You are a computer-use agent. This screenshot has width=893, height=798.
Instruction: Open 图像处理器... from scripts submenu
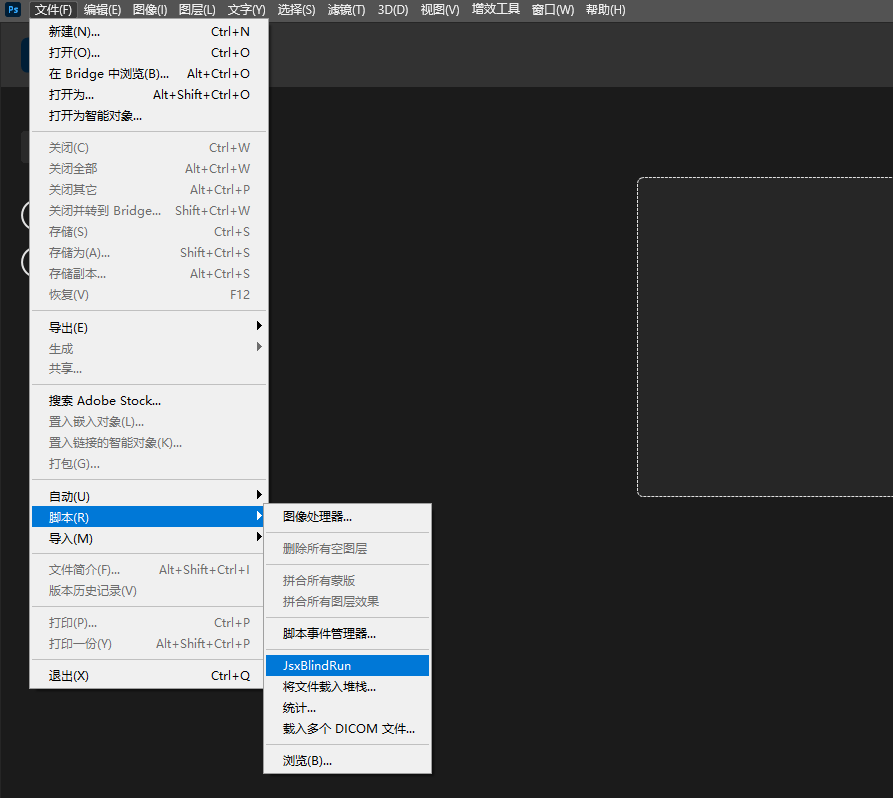(x=317, y=517)
